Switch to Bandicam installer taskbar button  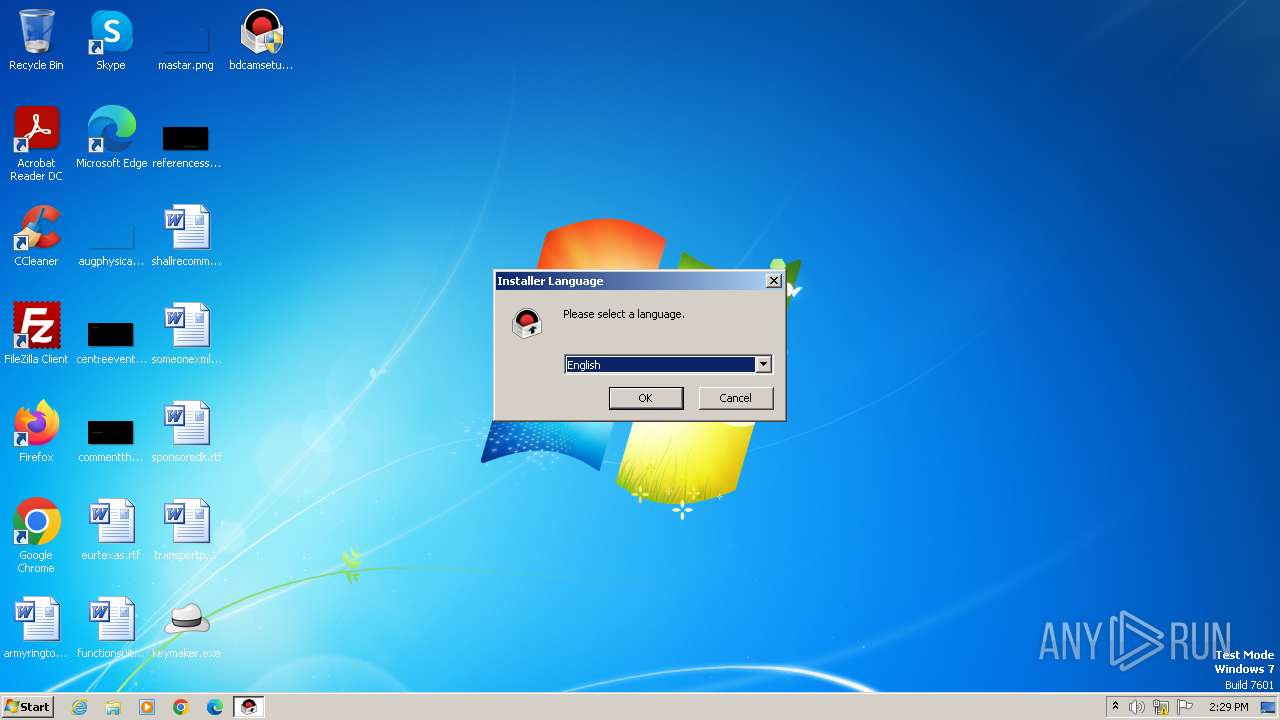(249, 707)
